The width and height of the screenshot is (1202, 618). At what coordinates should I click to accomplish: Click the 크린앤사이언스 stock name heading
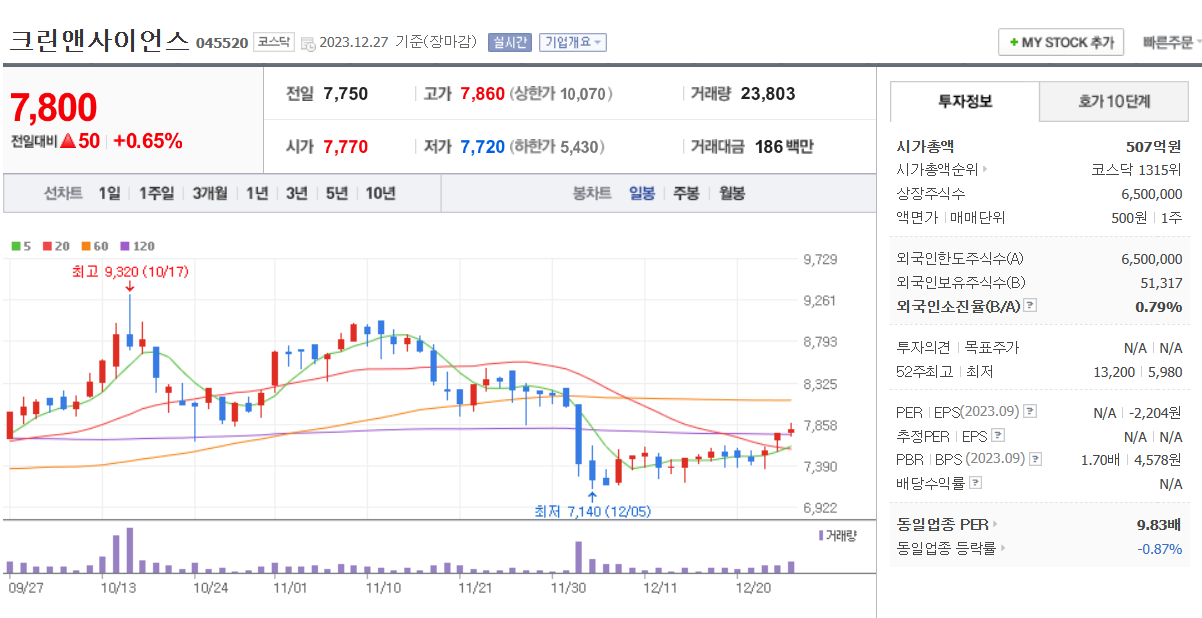pyautogui.click(x=99, y=41)
